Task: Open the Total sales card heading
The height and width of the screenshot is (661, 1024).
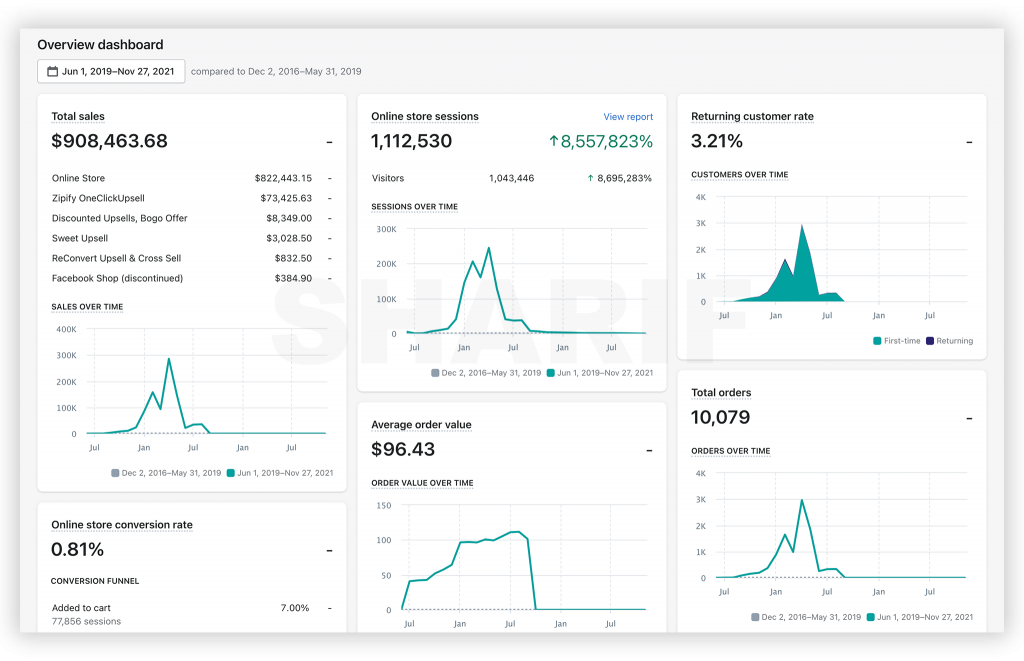Action: 78,116
